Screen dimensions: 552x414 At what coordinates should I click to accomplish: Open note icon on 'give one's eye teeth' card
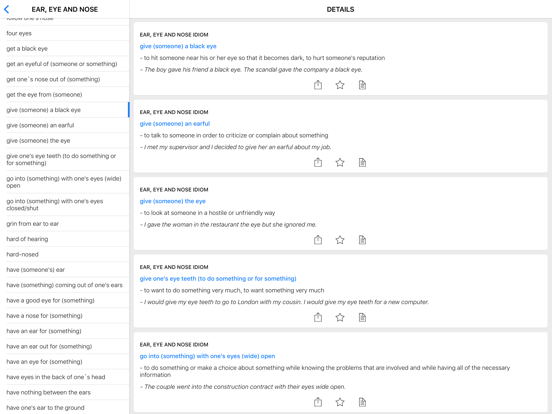(362, 317)
